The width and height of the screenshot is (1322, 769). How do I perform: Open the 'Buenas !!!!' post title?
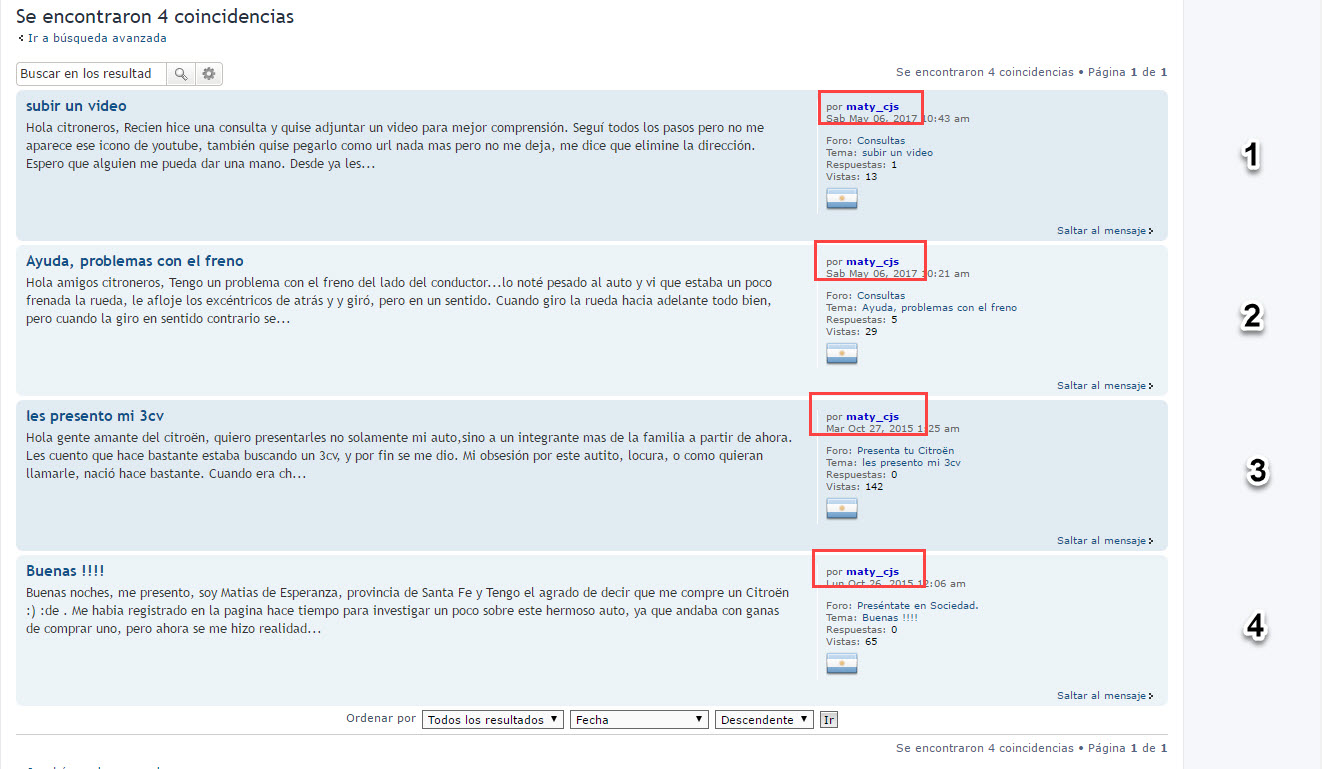click(65, 571)
